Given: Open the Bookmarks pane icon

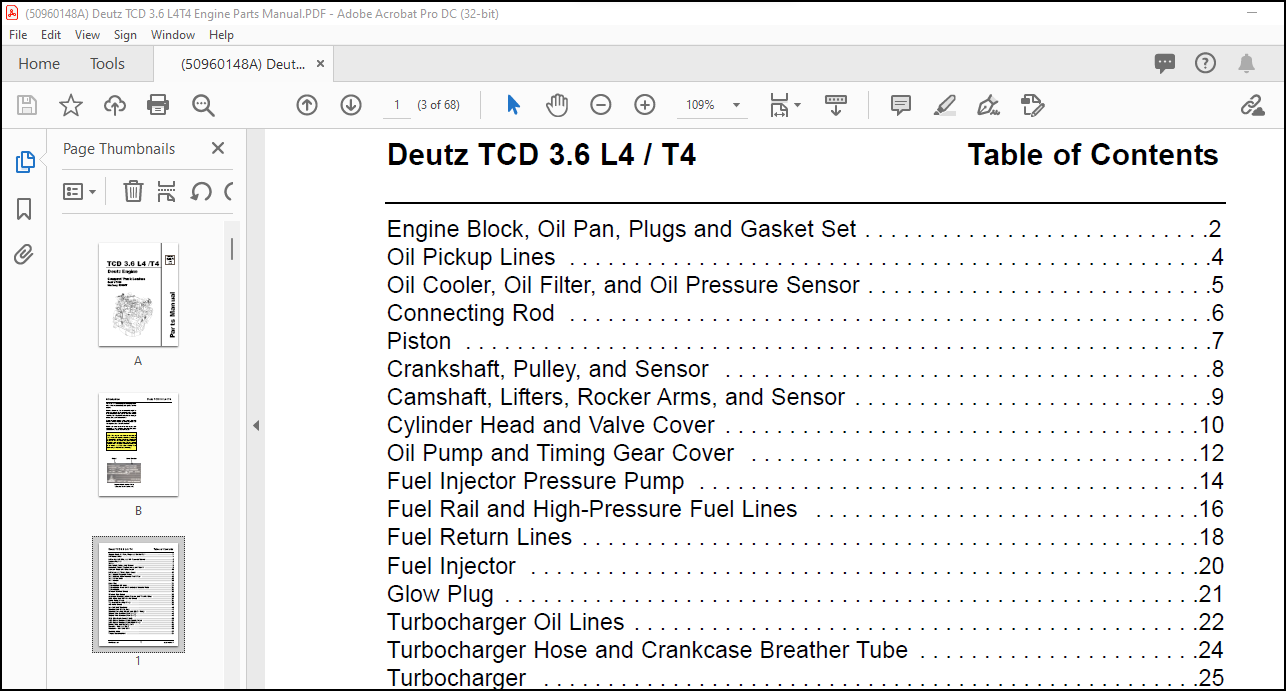Looking at the screenshot, I should coord(24,208).
